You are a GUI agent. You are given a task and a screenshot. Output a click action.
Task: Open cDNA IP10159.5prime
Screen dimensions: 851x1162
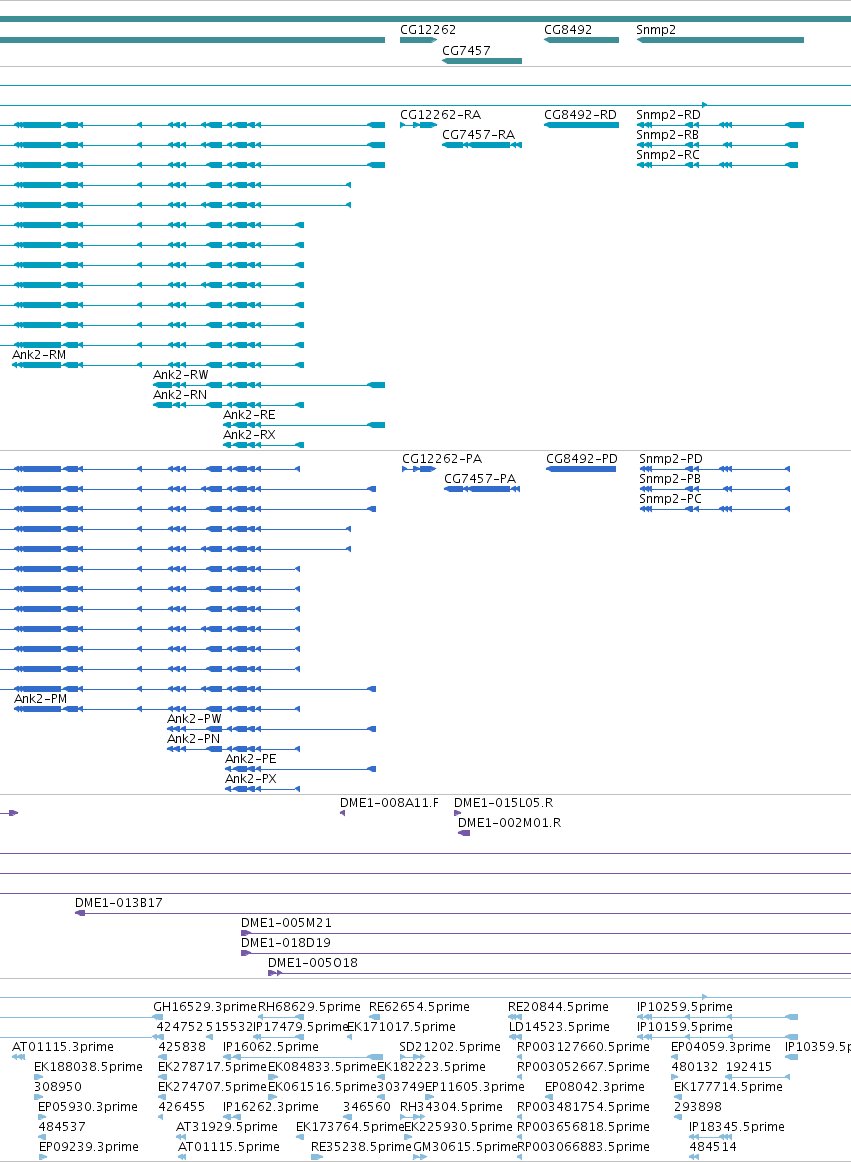tap(684, 1026)
